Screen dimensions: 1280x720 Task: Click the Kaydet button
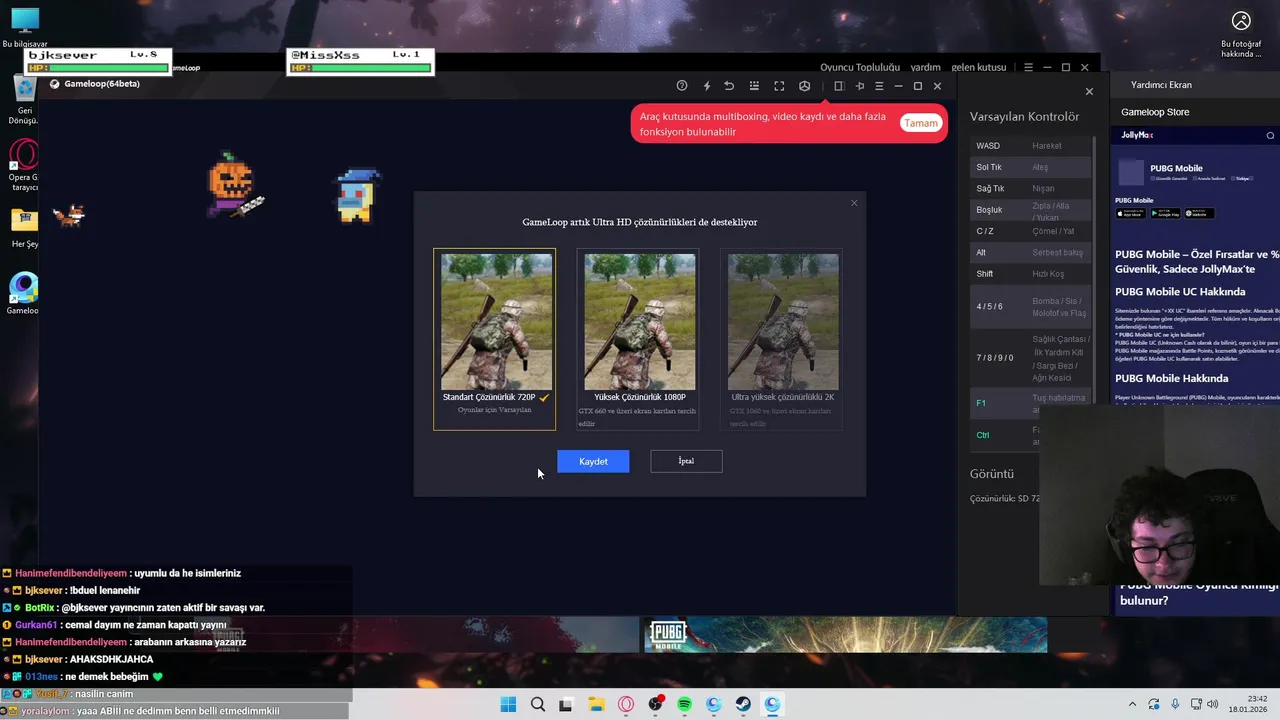(593, 461)
